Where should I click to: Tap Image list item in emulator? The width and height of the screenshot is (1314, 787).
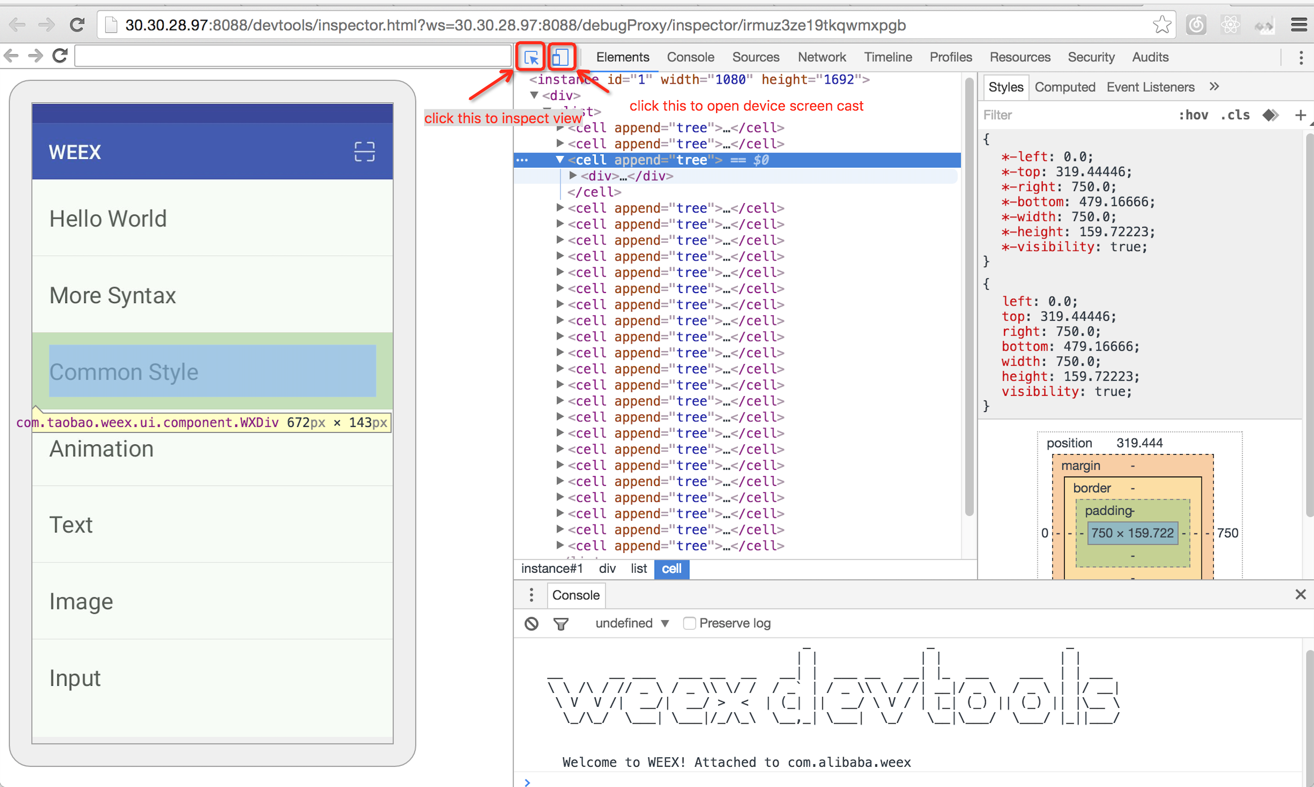click(212, 601)
